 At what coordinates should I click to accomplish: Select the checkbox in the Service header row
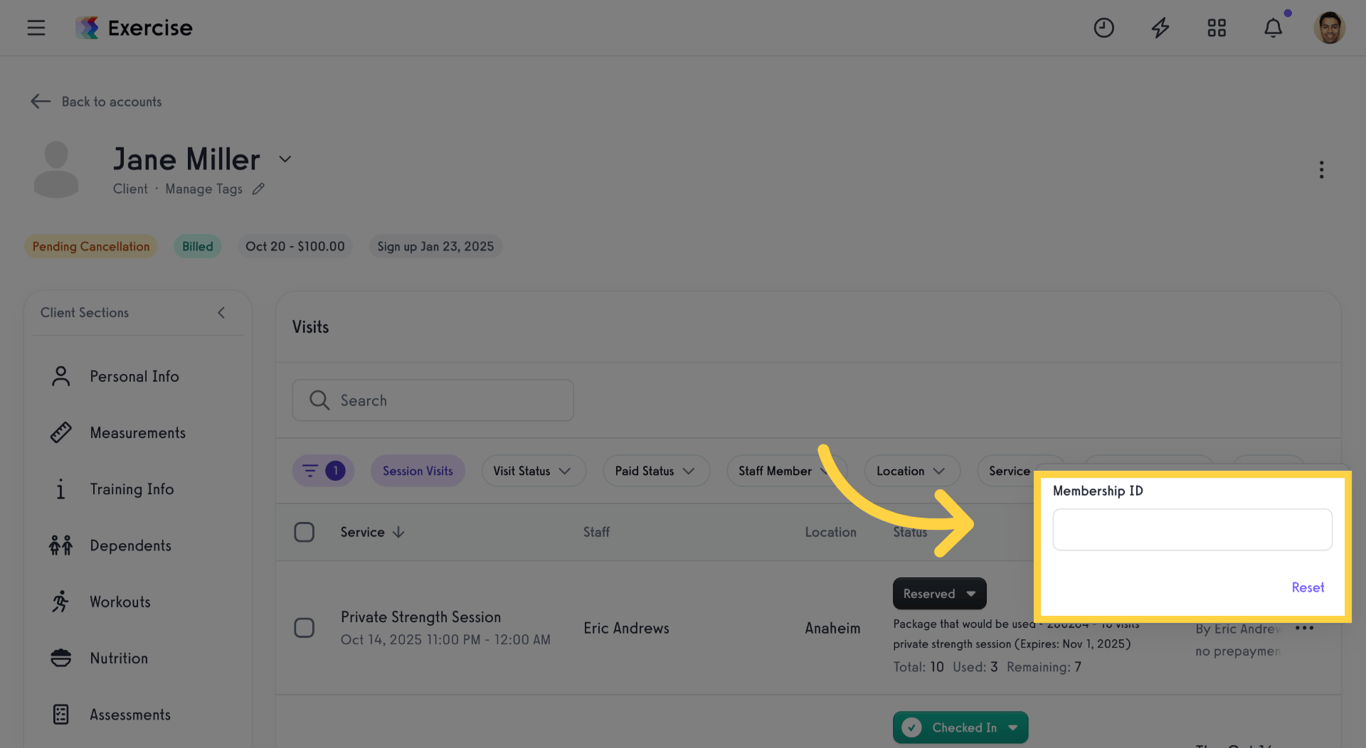coord(305,531)
